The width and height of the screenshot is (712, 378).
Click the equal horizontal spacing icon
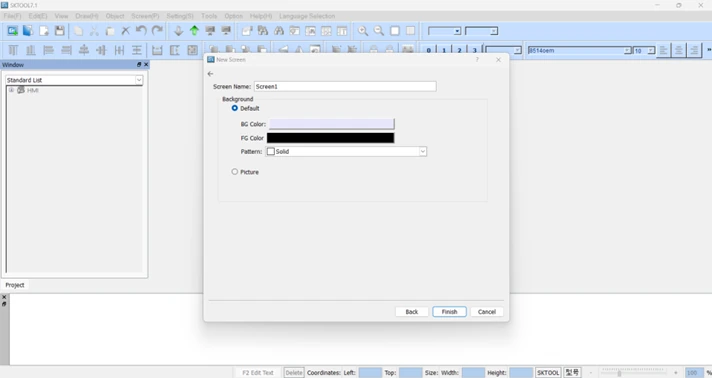pos(119,50)
